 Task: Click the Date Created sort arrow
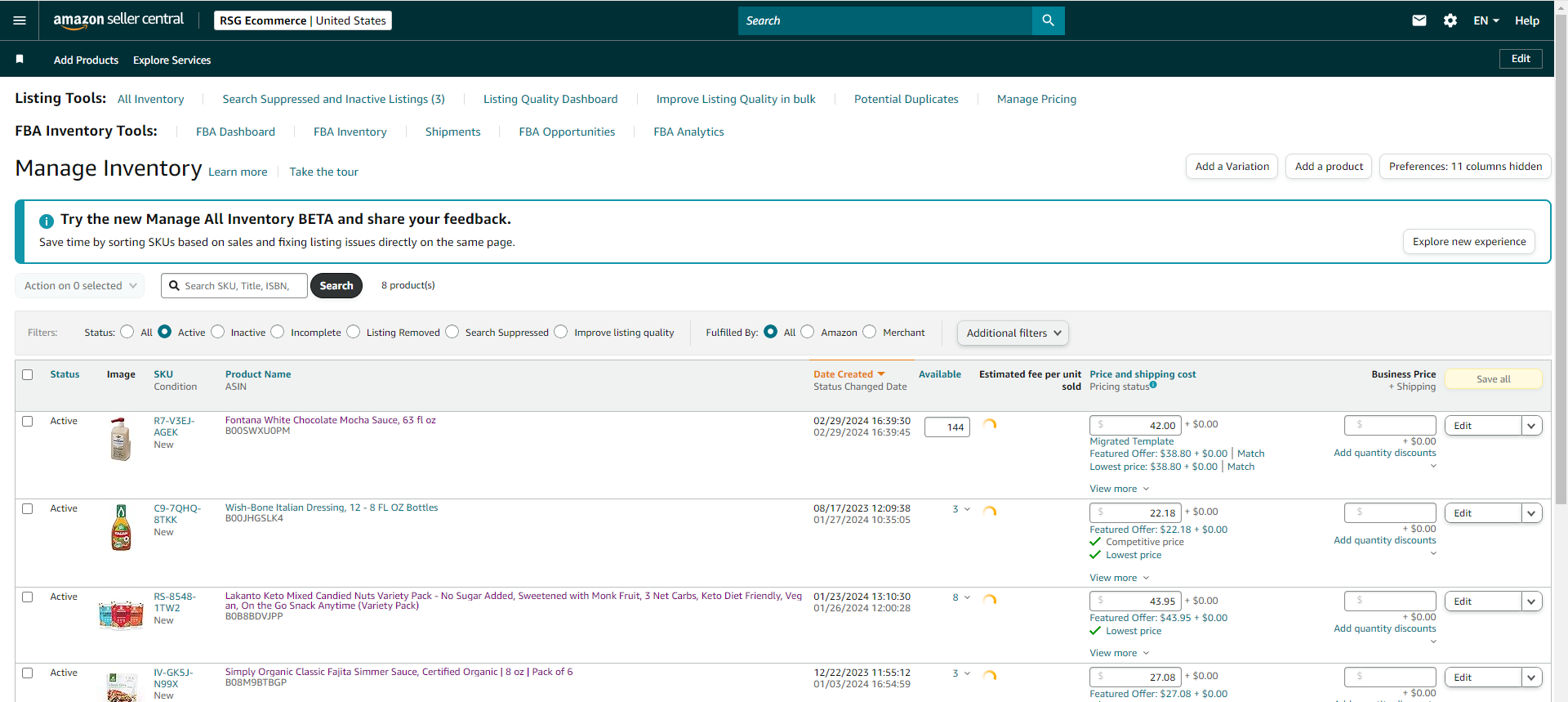pos(881,374)
